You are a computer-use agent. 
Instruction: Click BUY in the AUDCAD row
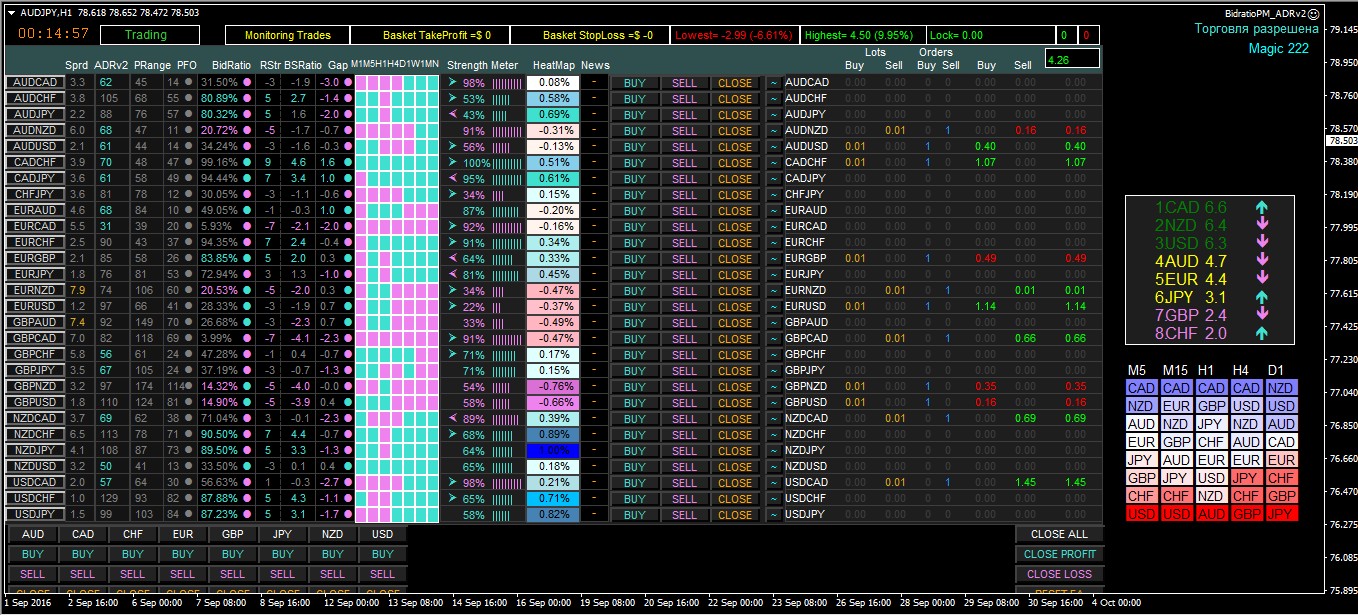[x=635, y=83]
